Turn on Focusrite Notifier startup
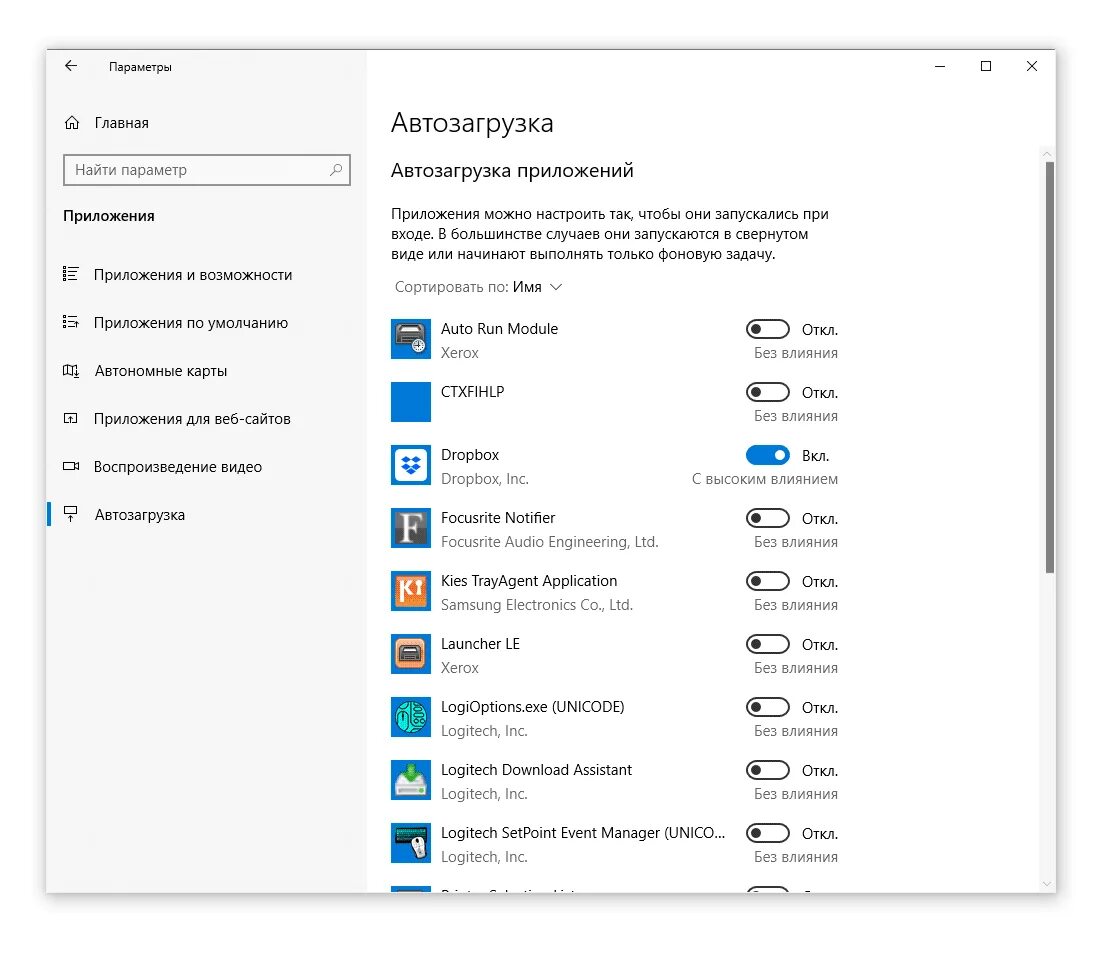Viewport: 1111px width, 958px height. click(x=767, y=519)
